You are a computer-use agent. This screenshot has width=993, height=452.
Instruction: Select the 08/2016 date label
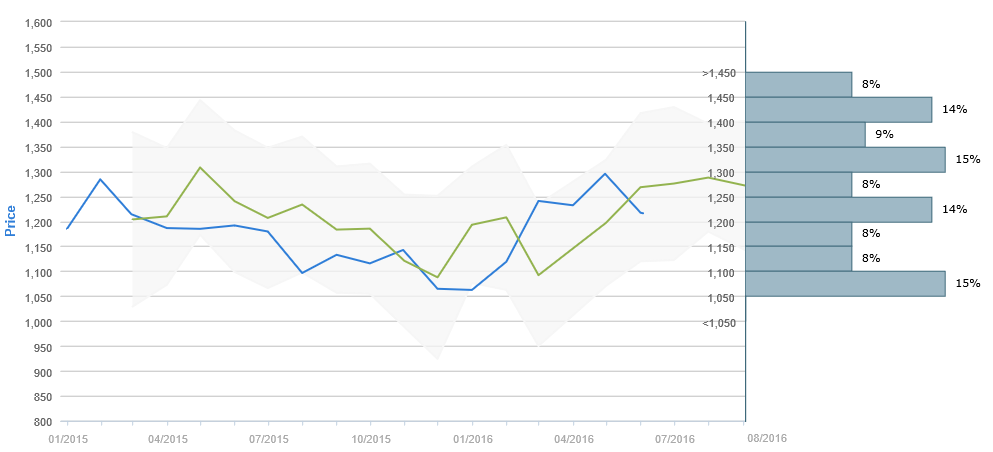click(766, 438)
